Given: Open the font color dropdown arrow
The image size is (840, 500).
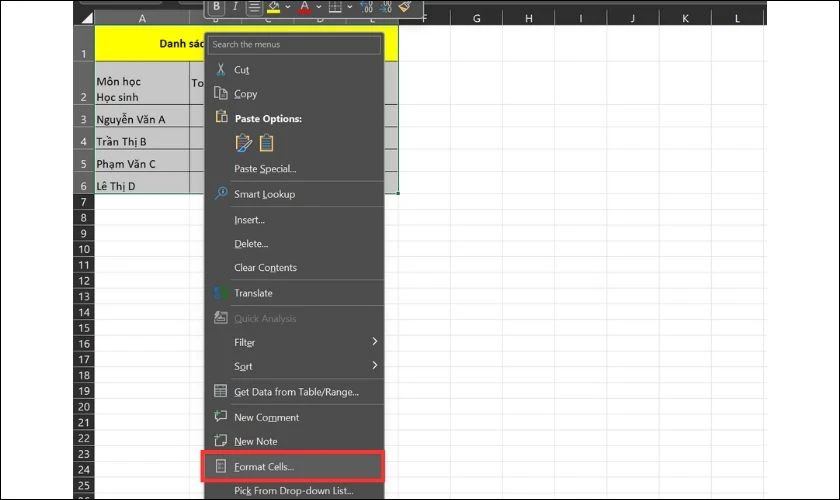Looking at the screenshot, I should click(x=319, y=7).
